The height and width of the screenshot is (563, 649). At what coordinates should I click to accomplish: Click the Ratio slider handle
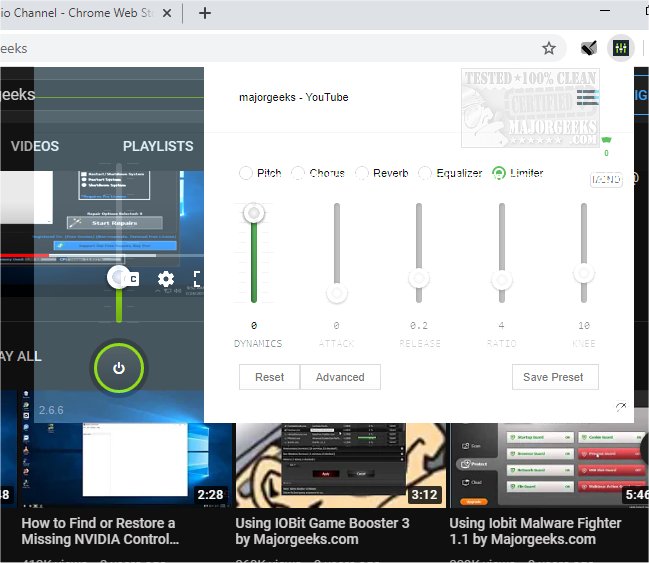coord(502,280)
